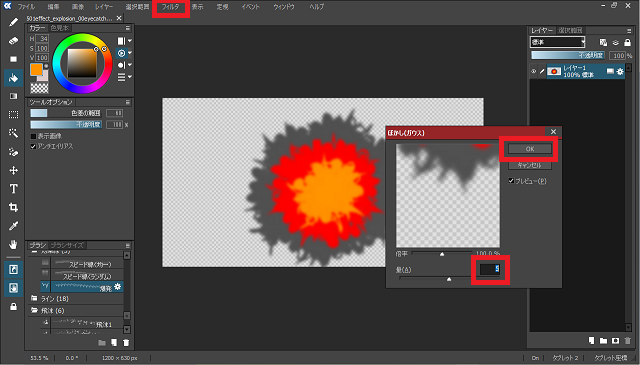Toggle the layer lock icon in the layer panel
This screenshot has width=640, height=365.
(x=628, y=42)
